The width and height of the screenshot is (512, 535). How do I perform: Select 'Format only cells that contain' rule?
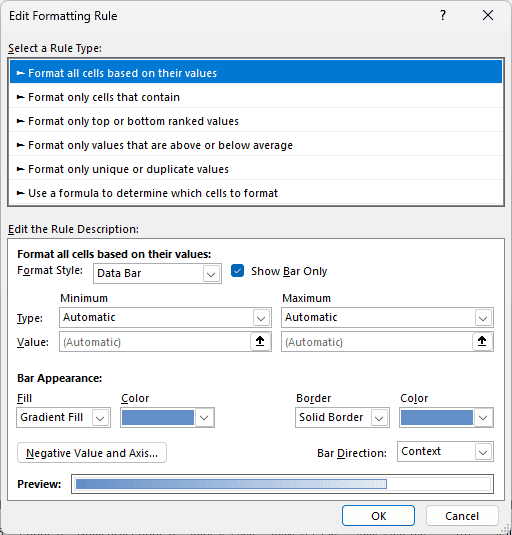256,96
